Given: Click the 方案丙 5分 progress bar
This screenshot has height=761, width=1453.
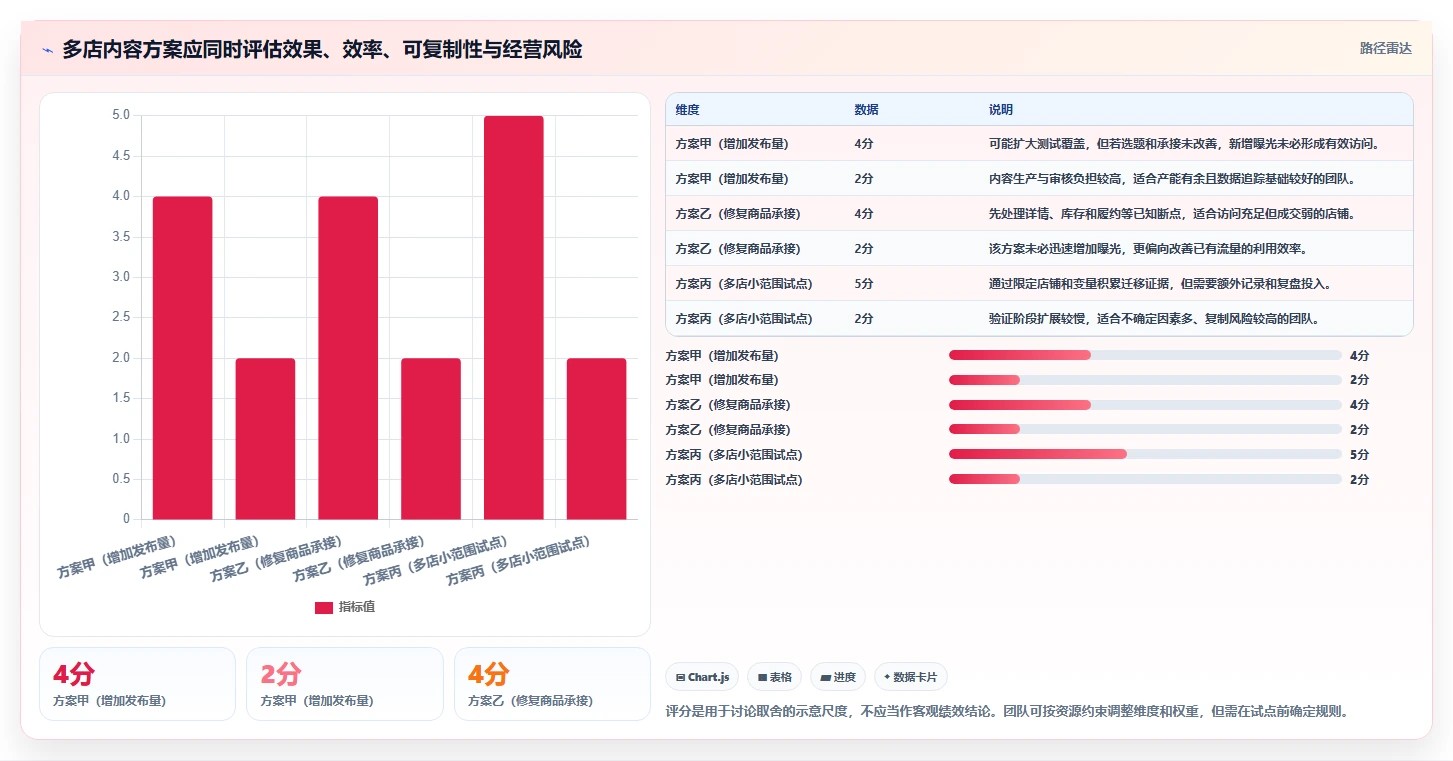Looking at the screenshot, I should 1145,454.
